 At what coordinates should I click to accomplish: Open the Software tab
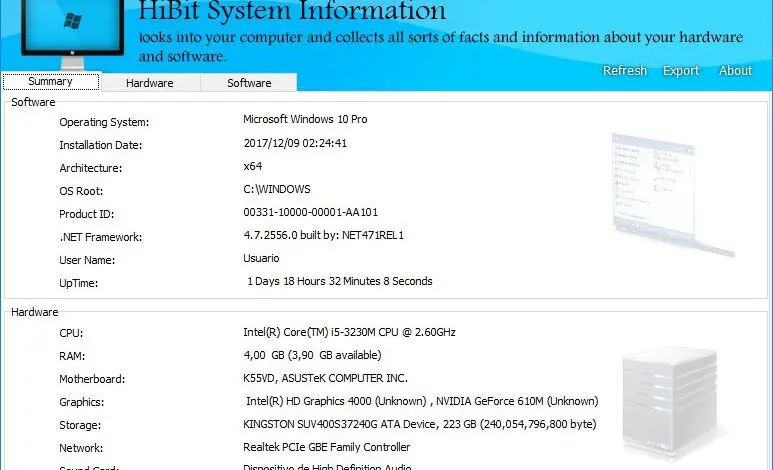[249, 83]
